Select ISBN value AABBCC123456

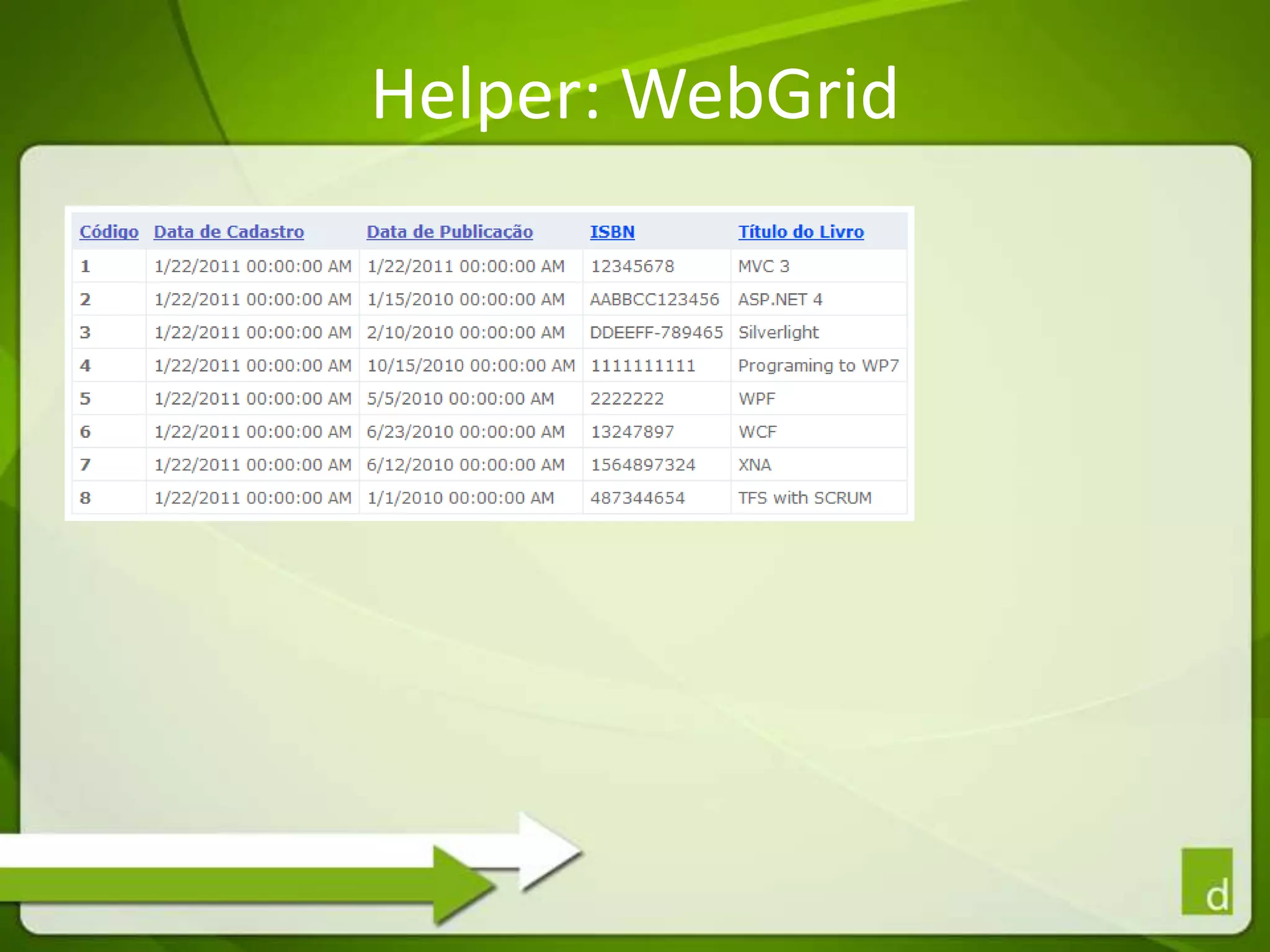(654, 299)
